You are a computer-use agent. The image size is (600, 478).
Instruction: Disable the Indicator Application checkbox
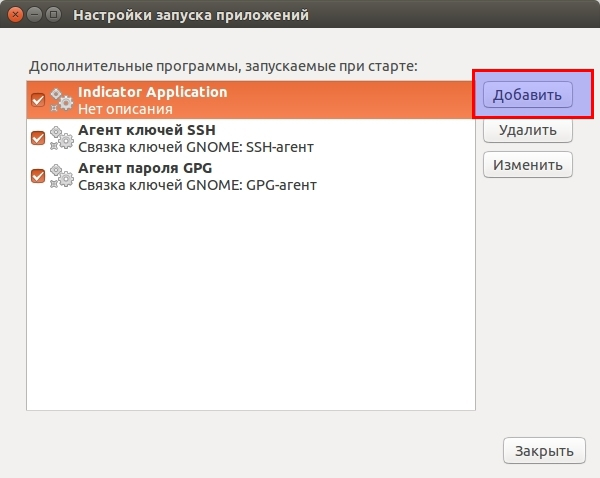coord(38,100)
